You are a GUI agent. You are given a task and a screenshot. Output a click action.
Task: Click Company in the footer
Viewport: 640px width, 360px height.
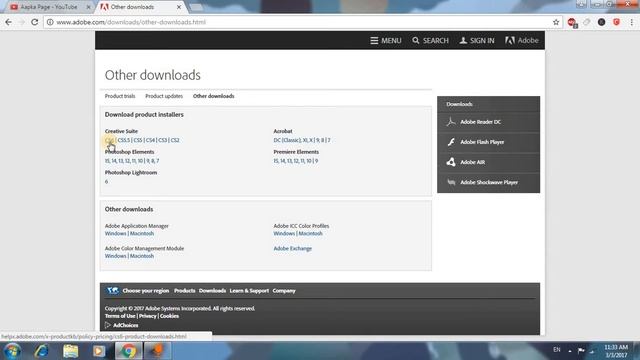(x=284, y=291)
